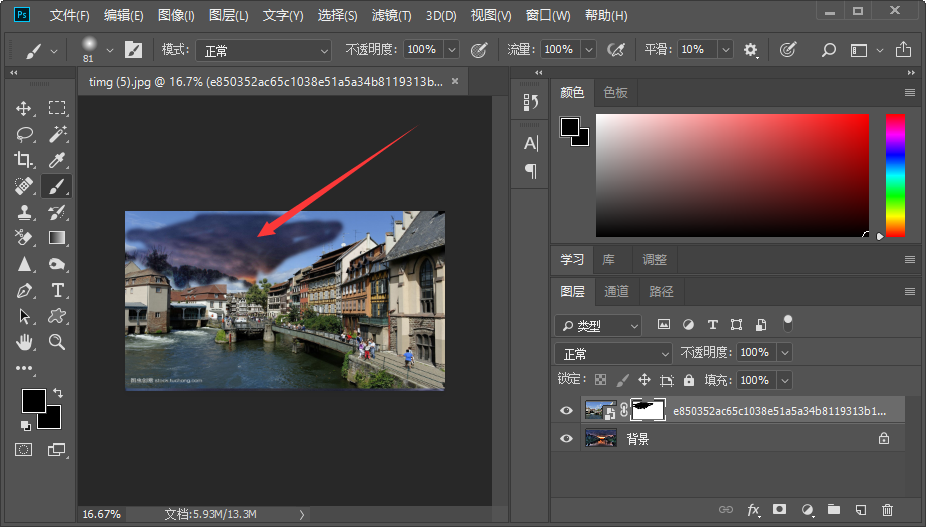The width and height of the screenshot is (926, 527).
Task: Add a layer mask using bottom icon
Action: pyautogui.click(x=779, y=510)
